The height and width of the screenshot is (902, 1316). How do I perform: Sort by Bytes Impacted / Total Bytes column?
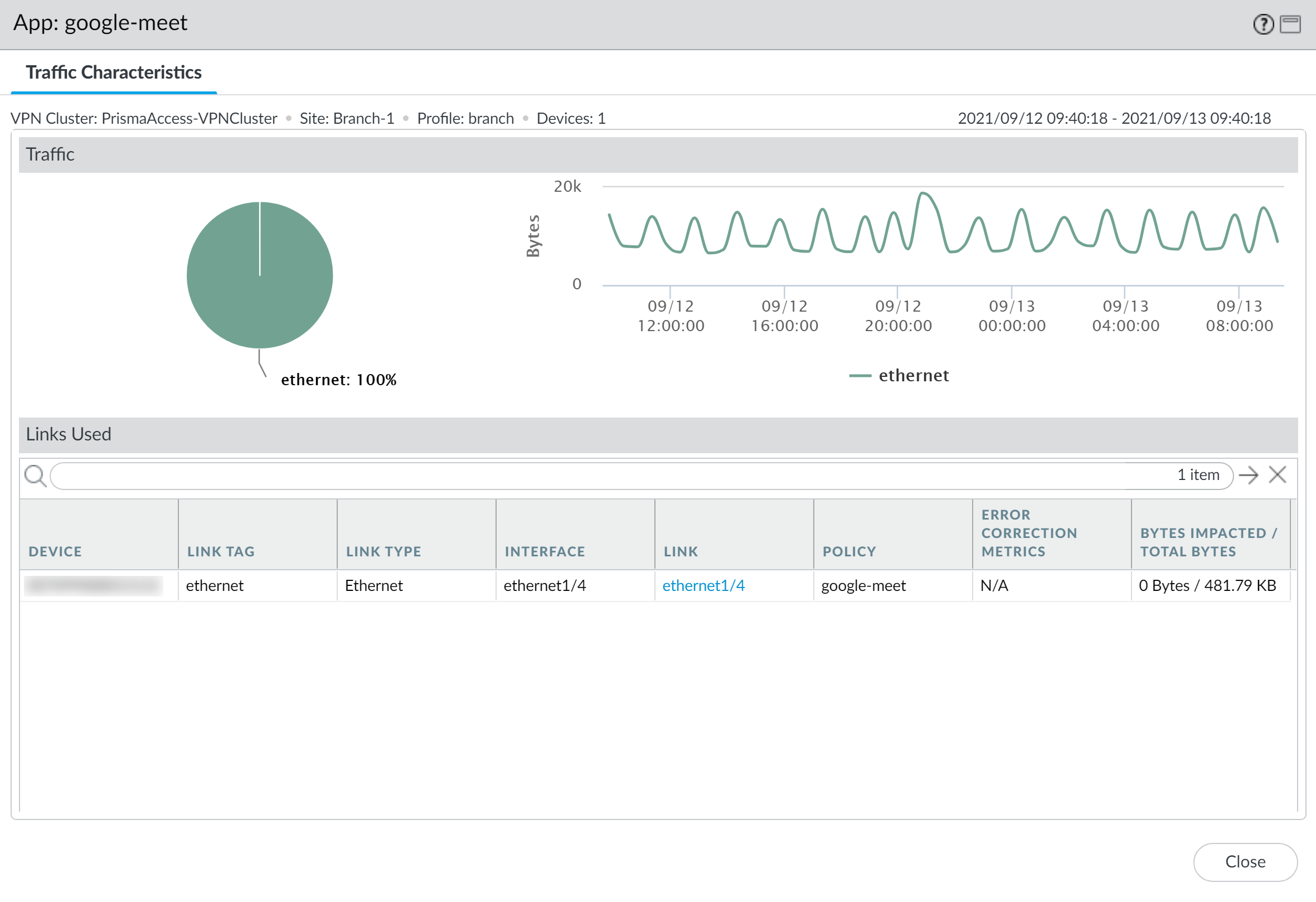click(x=1208, y=542)
